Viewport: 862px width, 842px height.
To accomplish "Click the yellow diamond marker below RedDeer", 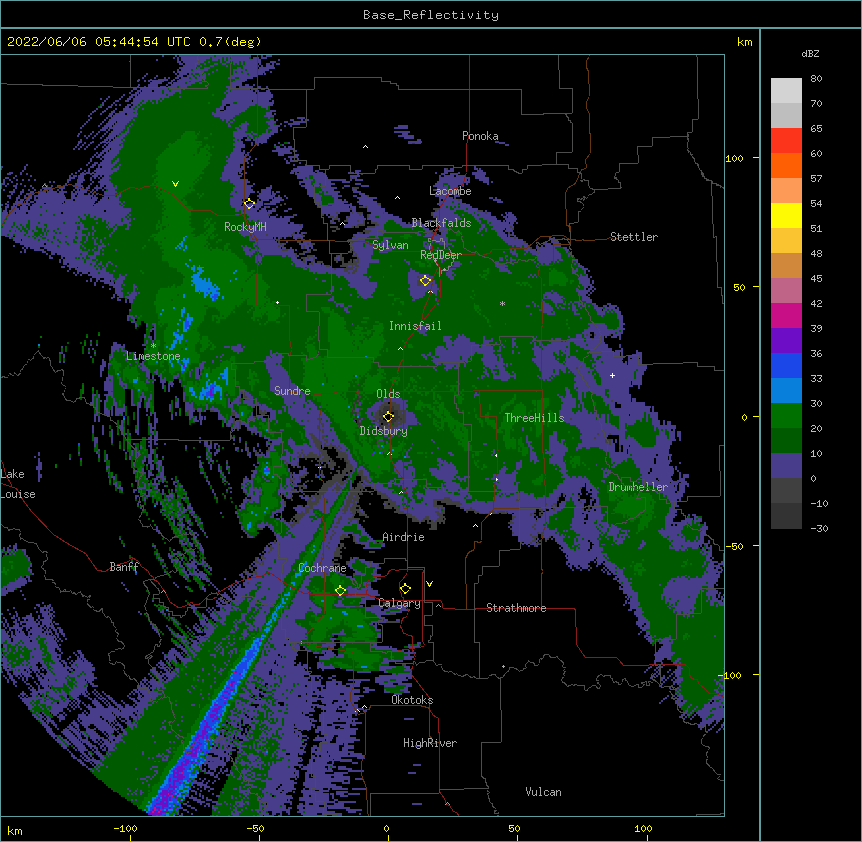I will tap(426, 281).
